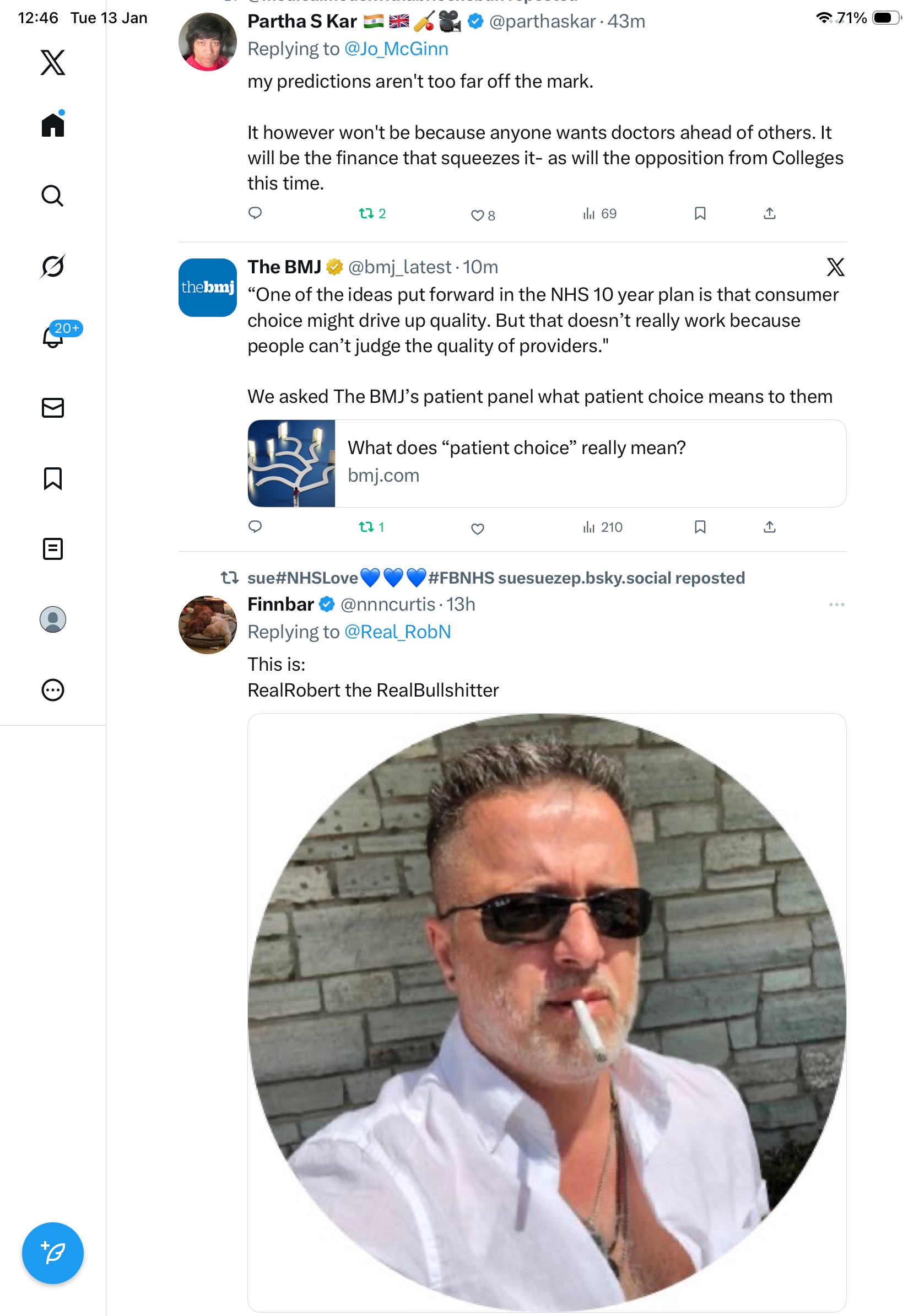Image resolution: width=919 pixels, height=1316 pixels.
Task: Expand the sidebar More menu
Action: pyautogui.click(x=53, y=690)
